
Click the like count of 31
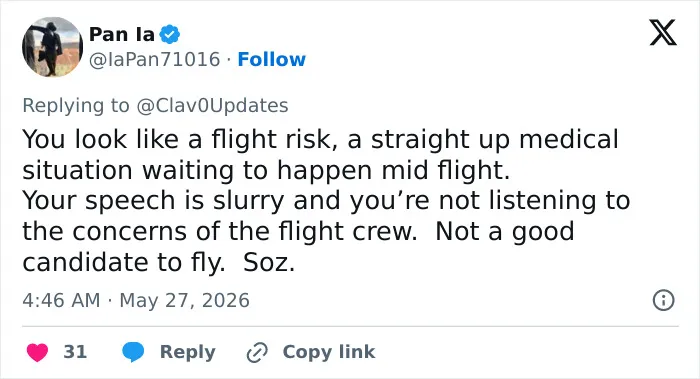click(75, 352)
